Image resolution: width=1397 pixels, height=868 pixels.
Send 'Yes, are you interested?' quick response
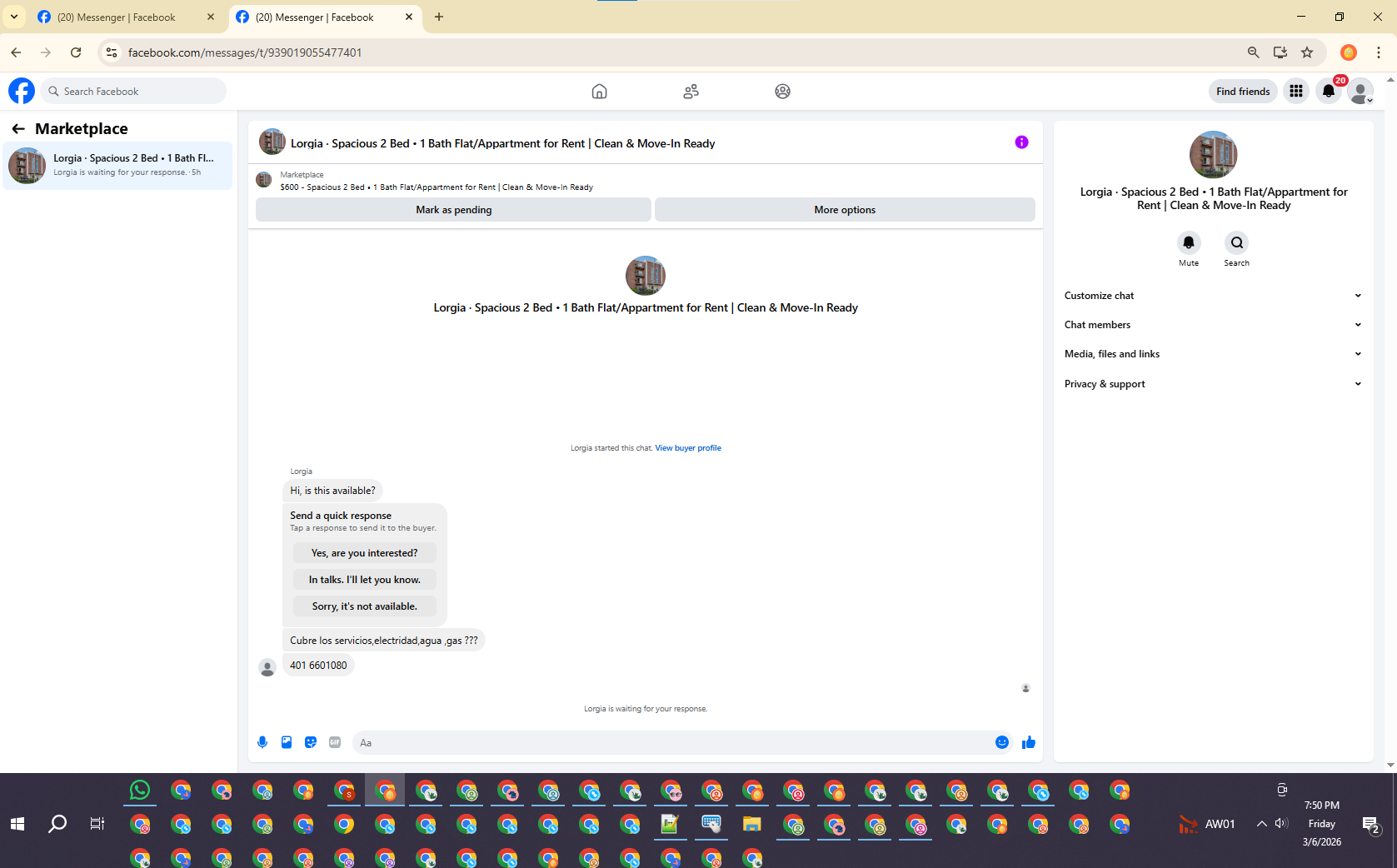point(364,553)
